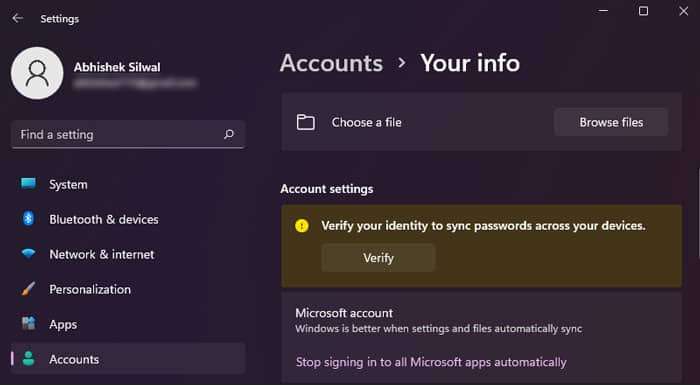This screenshot has width=700, height=385.
Task: Click the Choose a file label
Action: coord(367,122)
